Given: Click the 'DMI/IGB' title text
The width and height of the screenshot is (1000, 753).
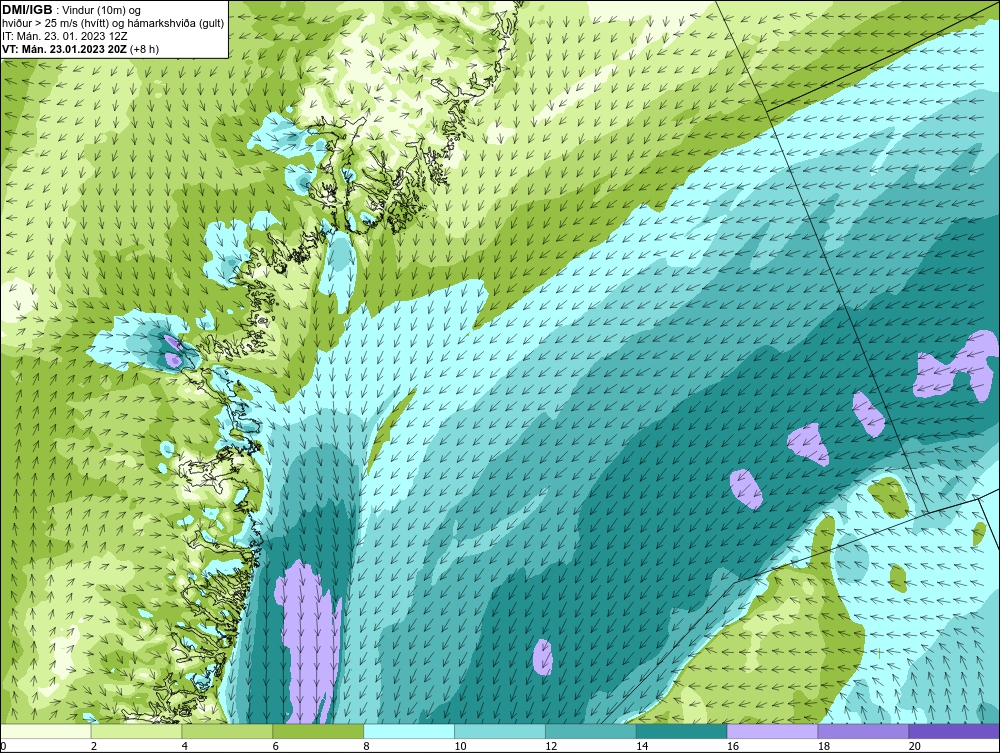Looking at the screenshot, I should [x=27, y=10].
